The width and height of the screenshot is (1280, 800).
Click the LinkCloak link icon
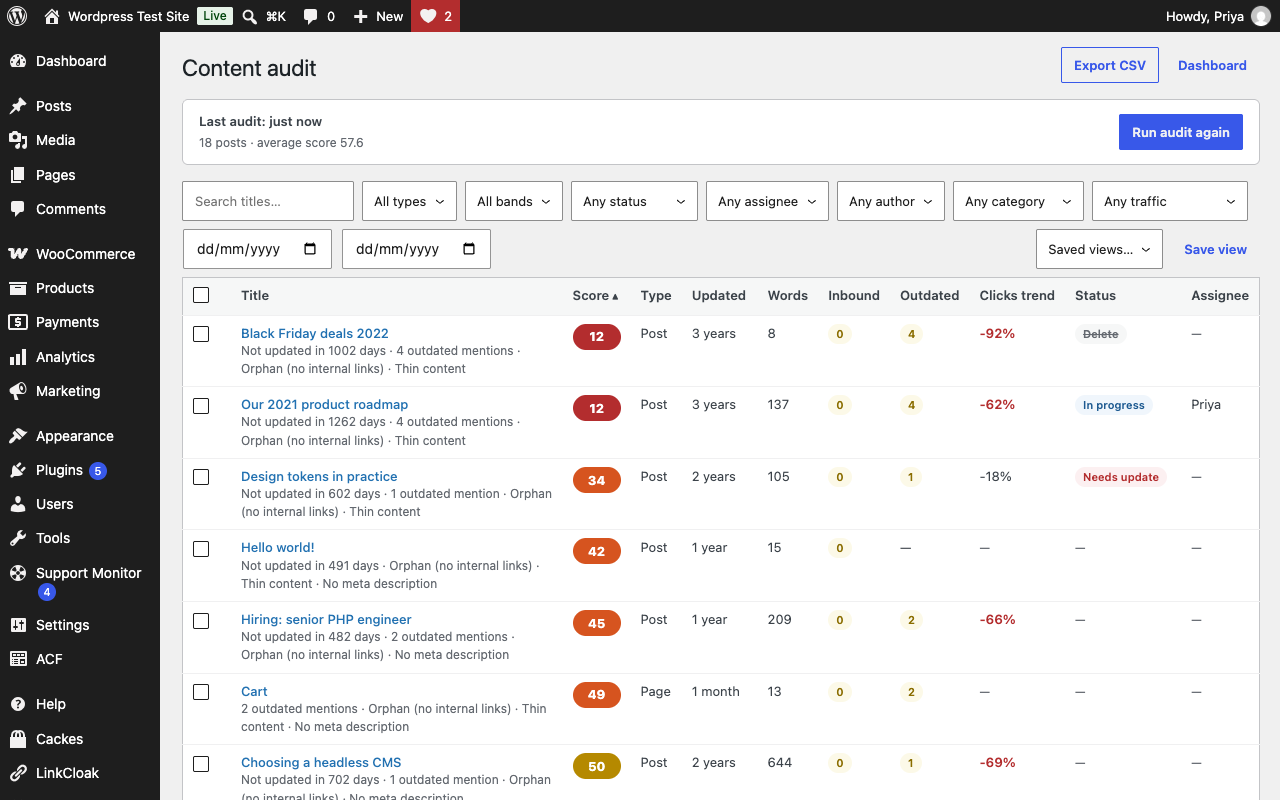(x=18, y=773)
